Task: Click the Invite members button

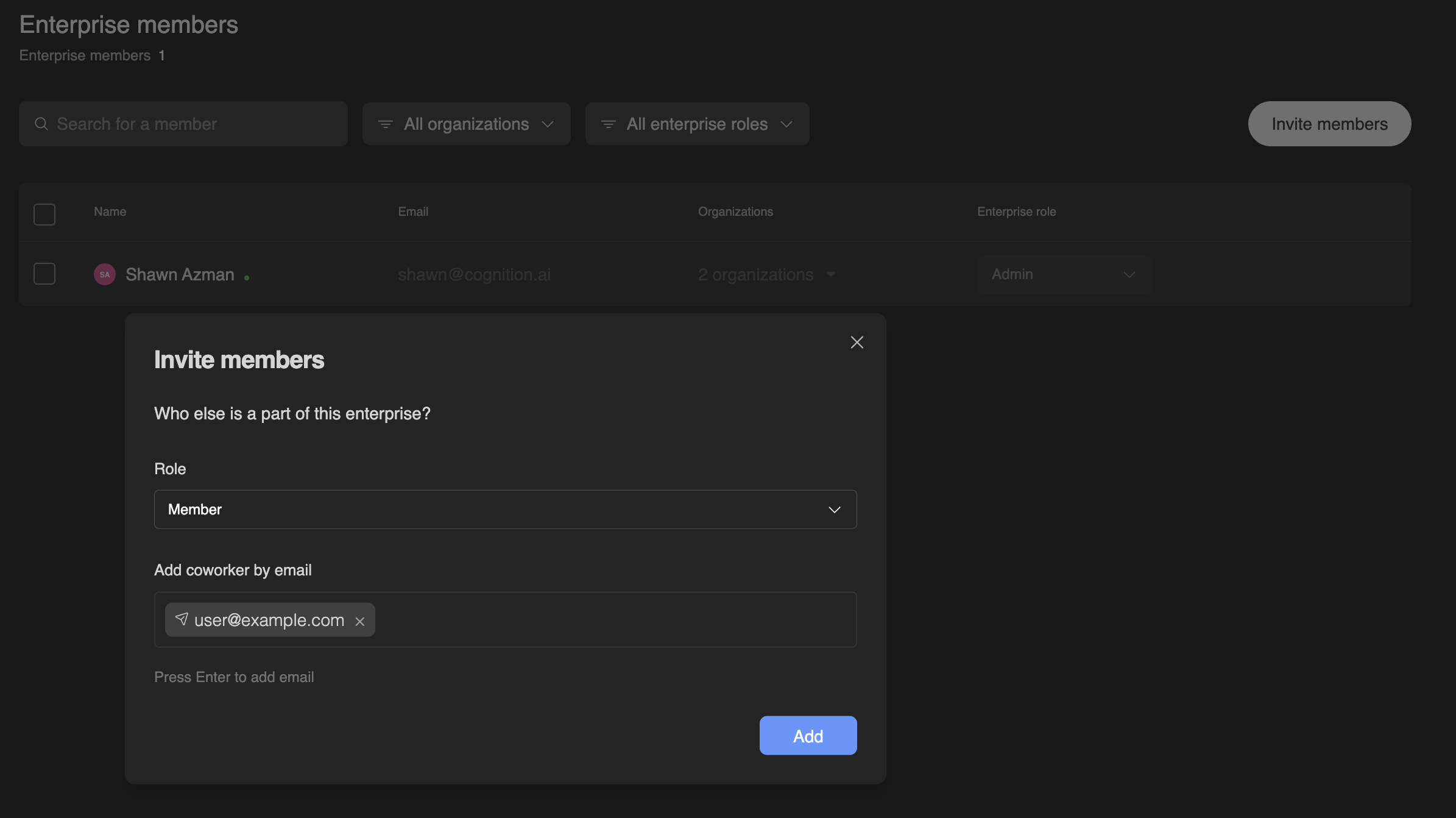Action: (1329, 124)
